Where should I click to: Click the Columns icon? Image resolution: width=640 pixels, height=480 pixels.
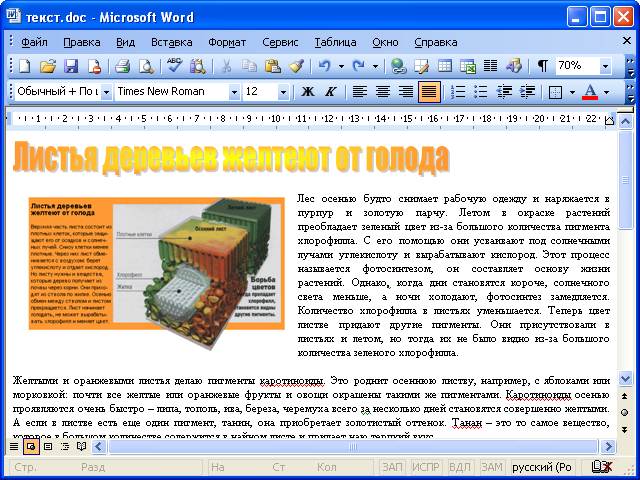[x=491, y=66]
